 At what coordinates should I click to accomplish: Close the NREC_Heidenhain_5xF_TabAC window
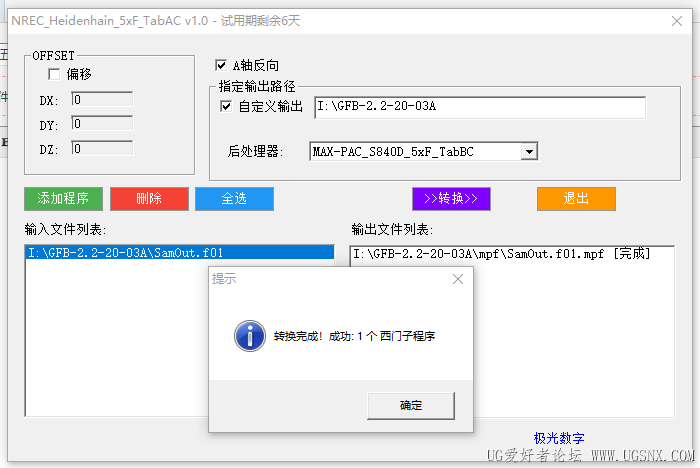coord(677,21)
